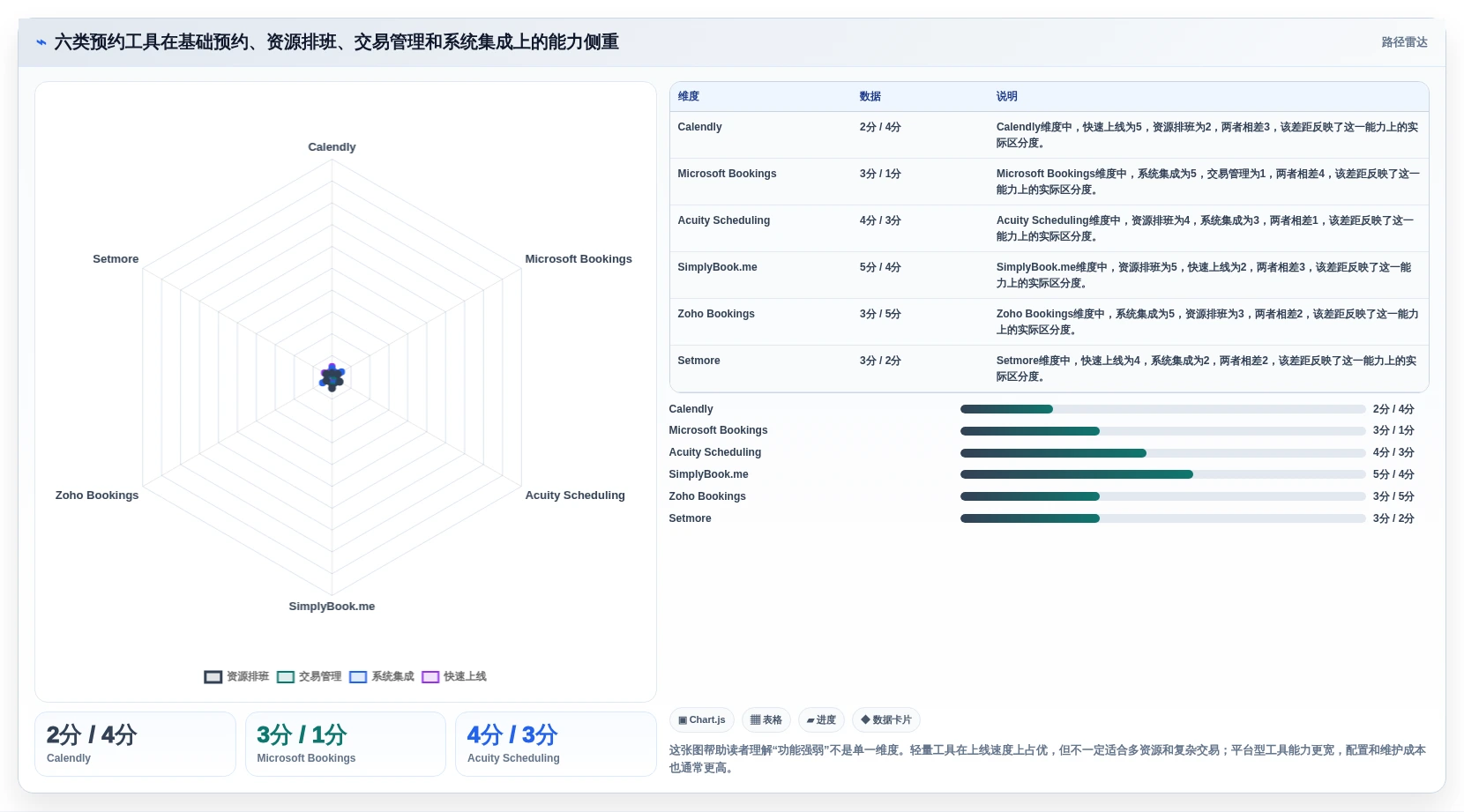The image size is (1464, 812).
Task: Select the 维度 column header
Action: (x=689, y=97)
